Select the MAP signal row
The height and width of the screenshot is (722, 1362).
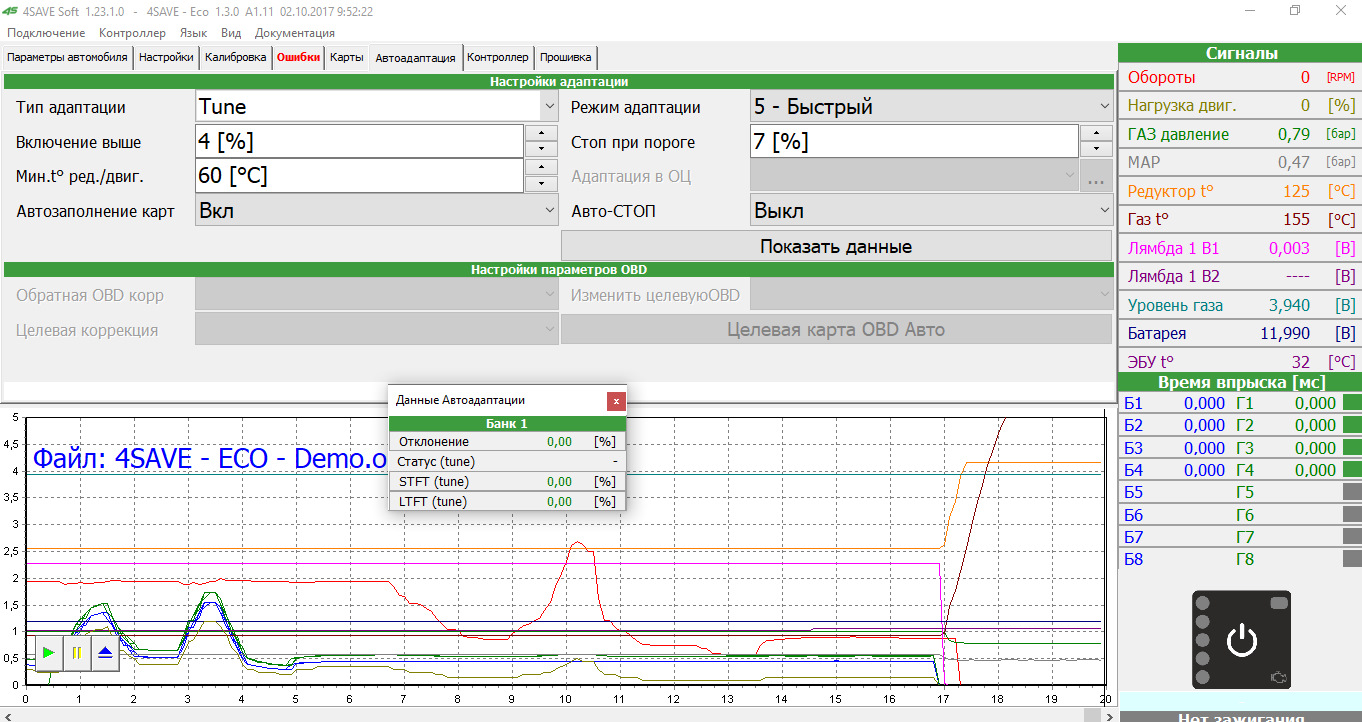click(1240, 162)
